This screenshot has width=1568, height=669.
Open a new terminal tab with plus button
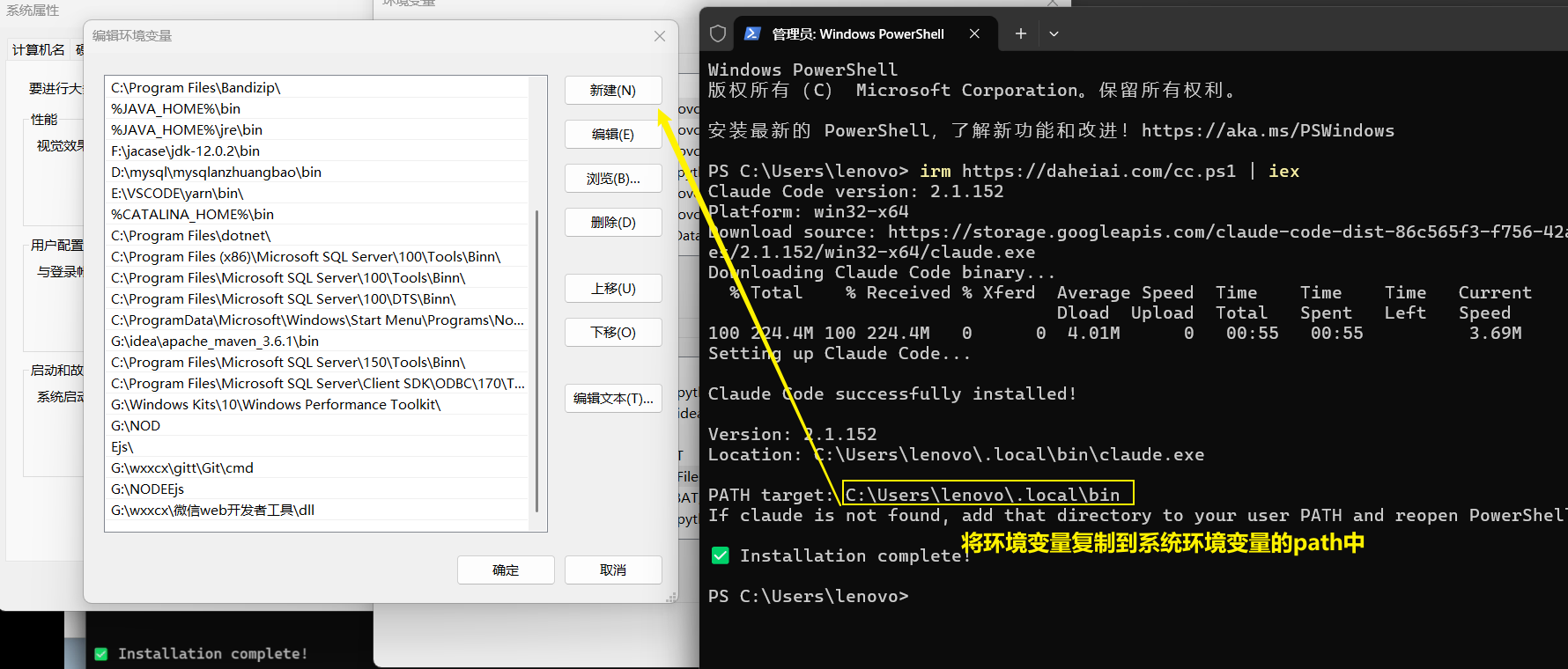point(1020,33)
